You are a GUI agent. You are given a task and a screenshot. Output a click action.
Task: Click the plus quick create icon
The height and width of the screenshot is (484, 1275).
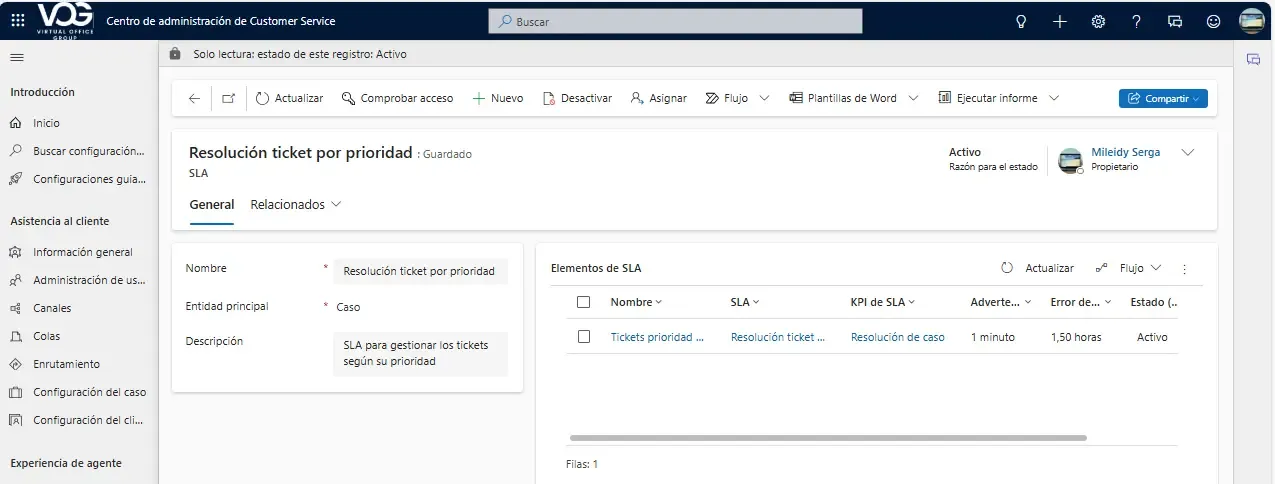1060,21
